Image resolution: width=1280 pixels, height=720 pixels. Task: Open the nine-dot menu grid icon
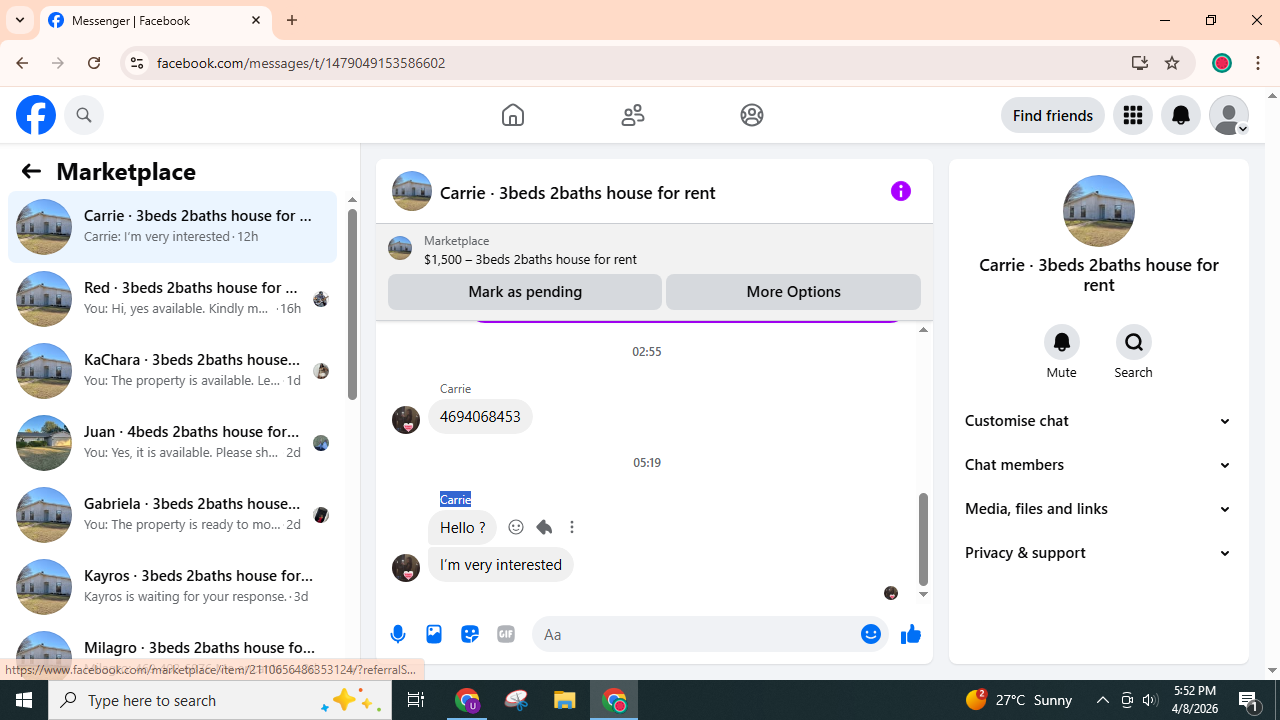(x=1133, y=115)
